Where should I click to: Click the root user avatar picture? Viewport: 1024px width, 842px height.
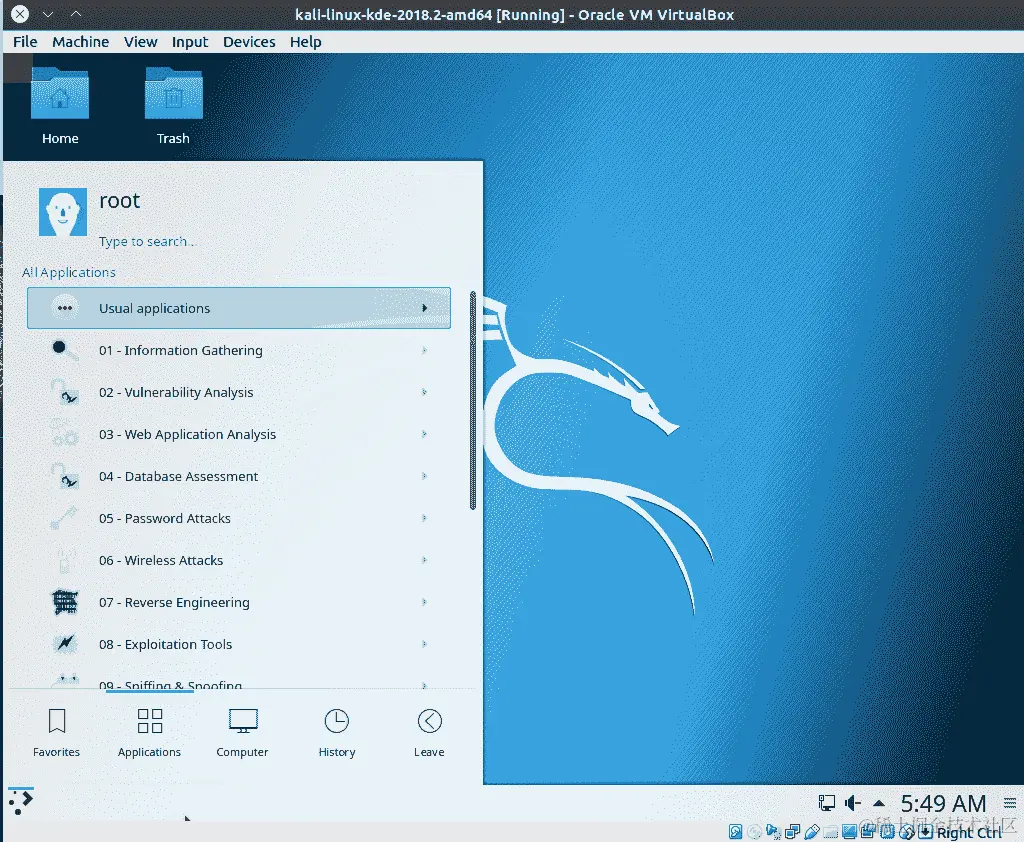63,212
